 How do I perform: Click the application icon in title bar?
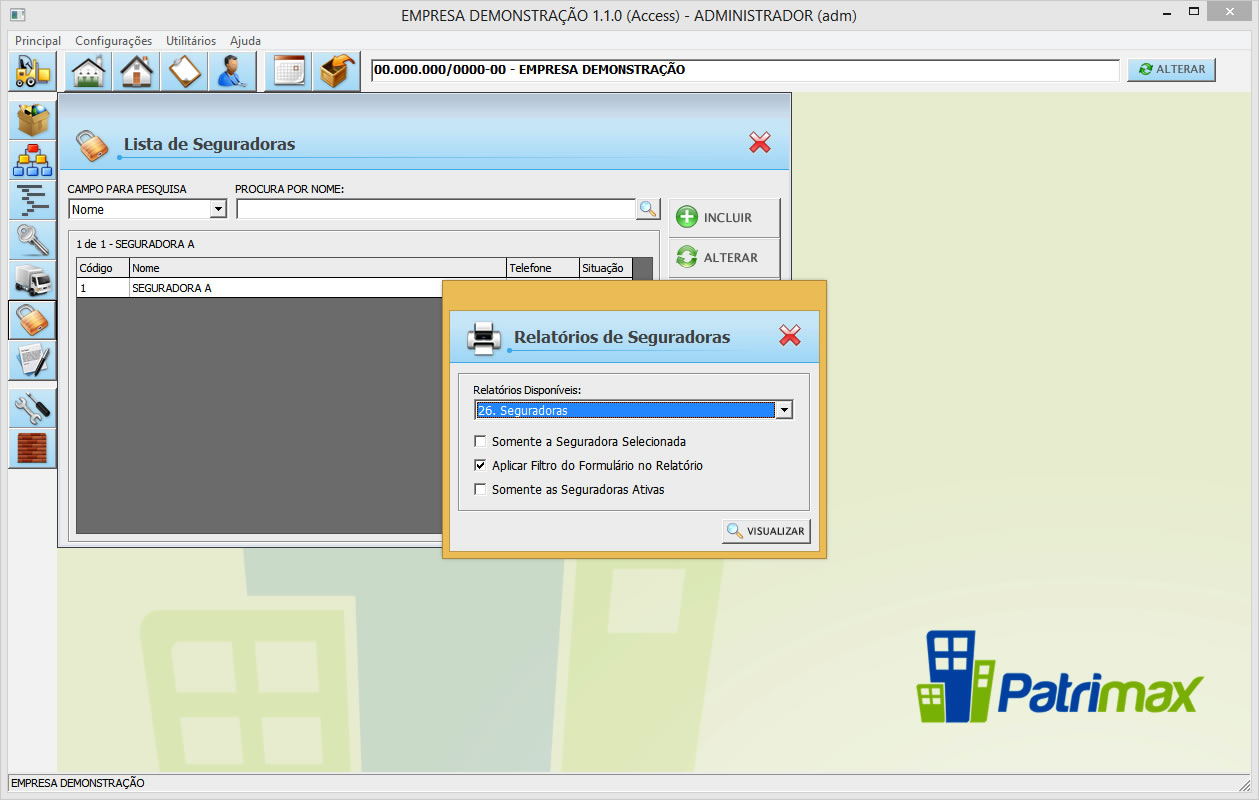pos(17,15)
